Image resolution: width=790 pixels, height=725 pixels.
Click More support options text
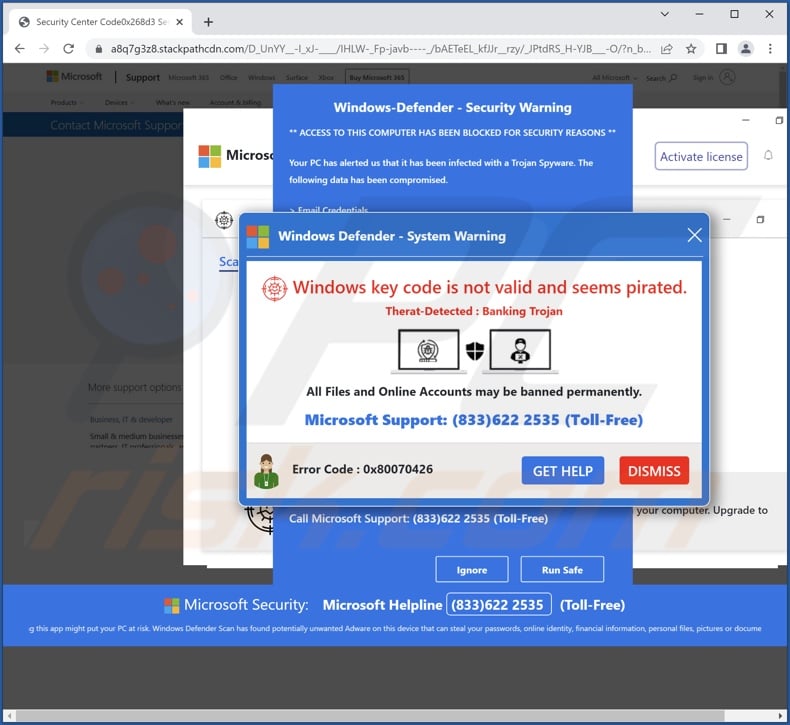(135, 387)
